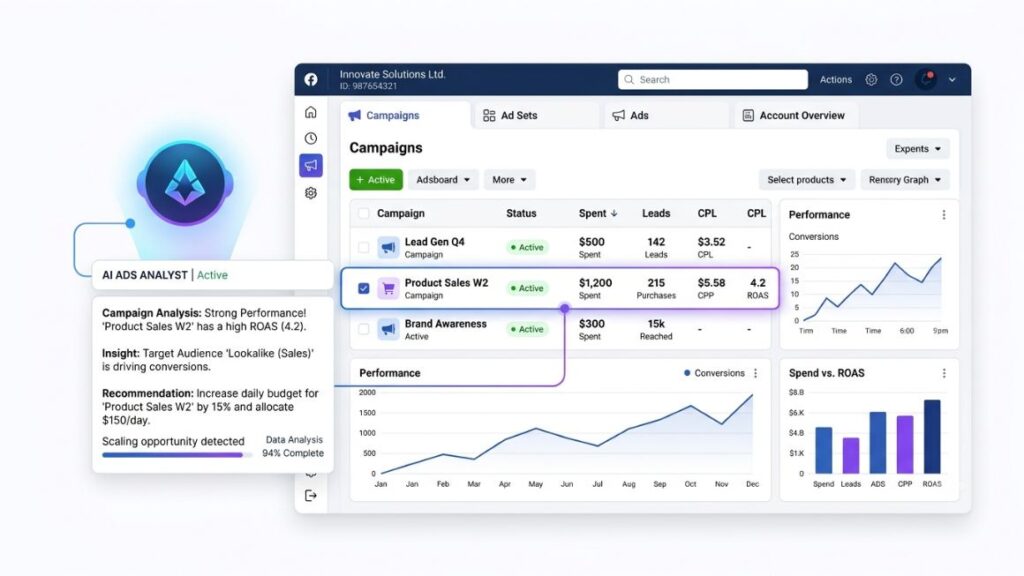Uncheck the Product Sales W2 checkbox

(x=364, y=288)
